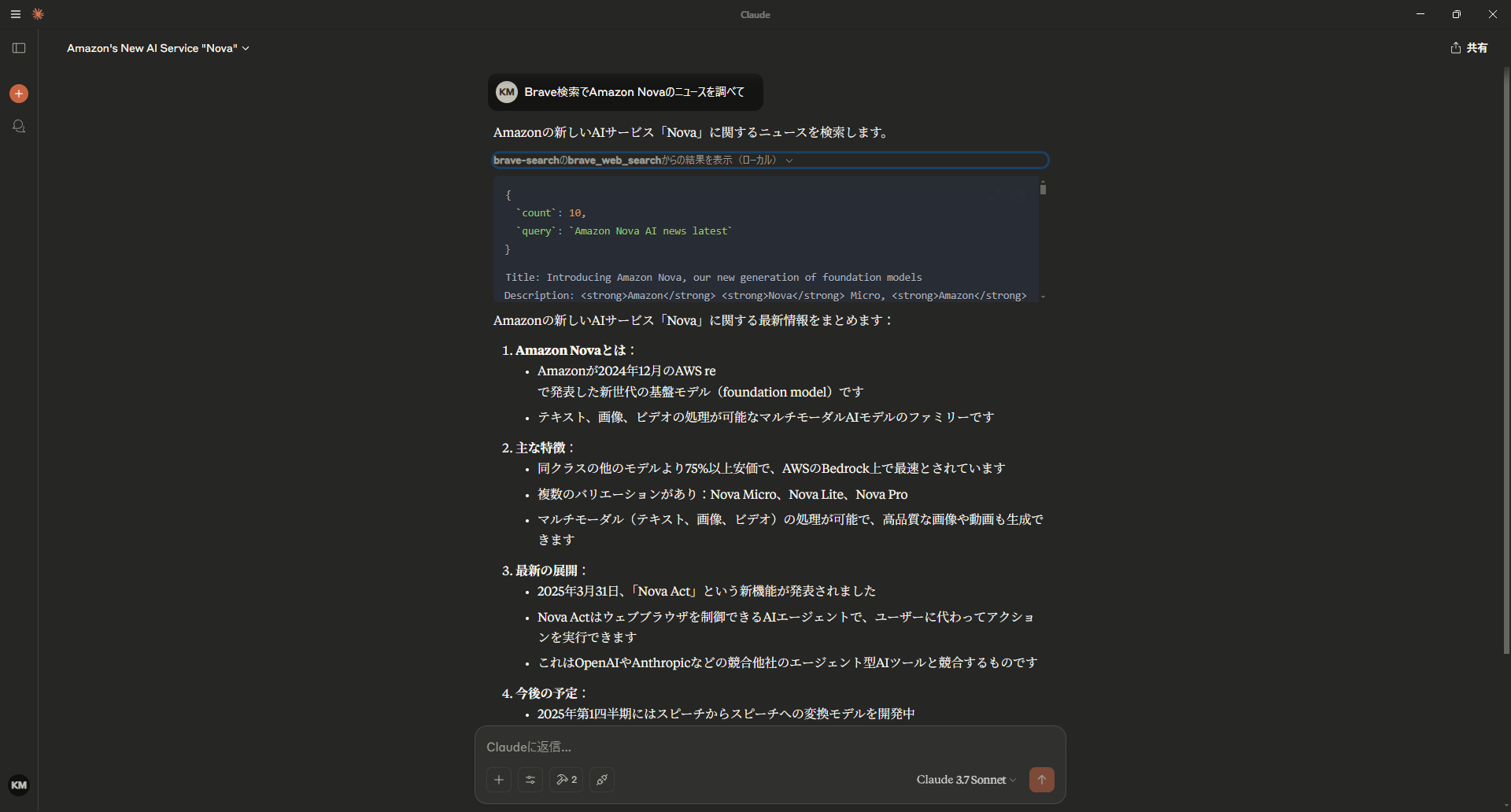Click inside the Claudeに返信 input field

pos(708,746)
